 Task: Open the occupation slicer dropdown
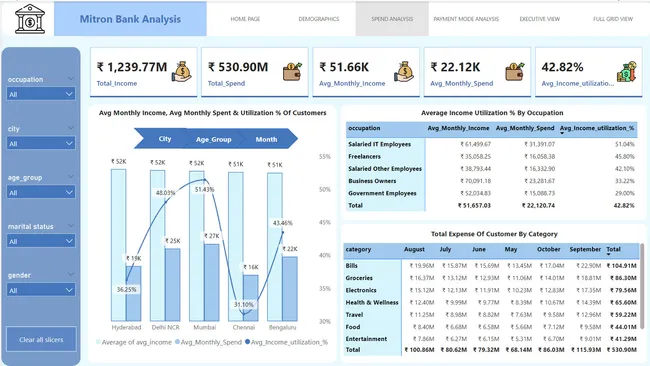pyautogui.click(x=41, y=94)
